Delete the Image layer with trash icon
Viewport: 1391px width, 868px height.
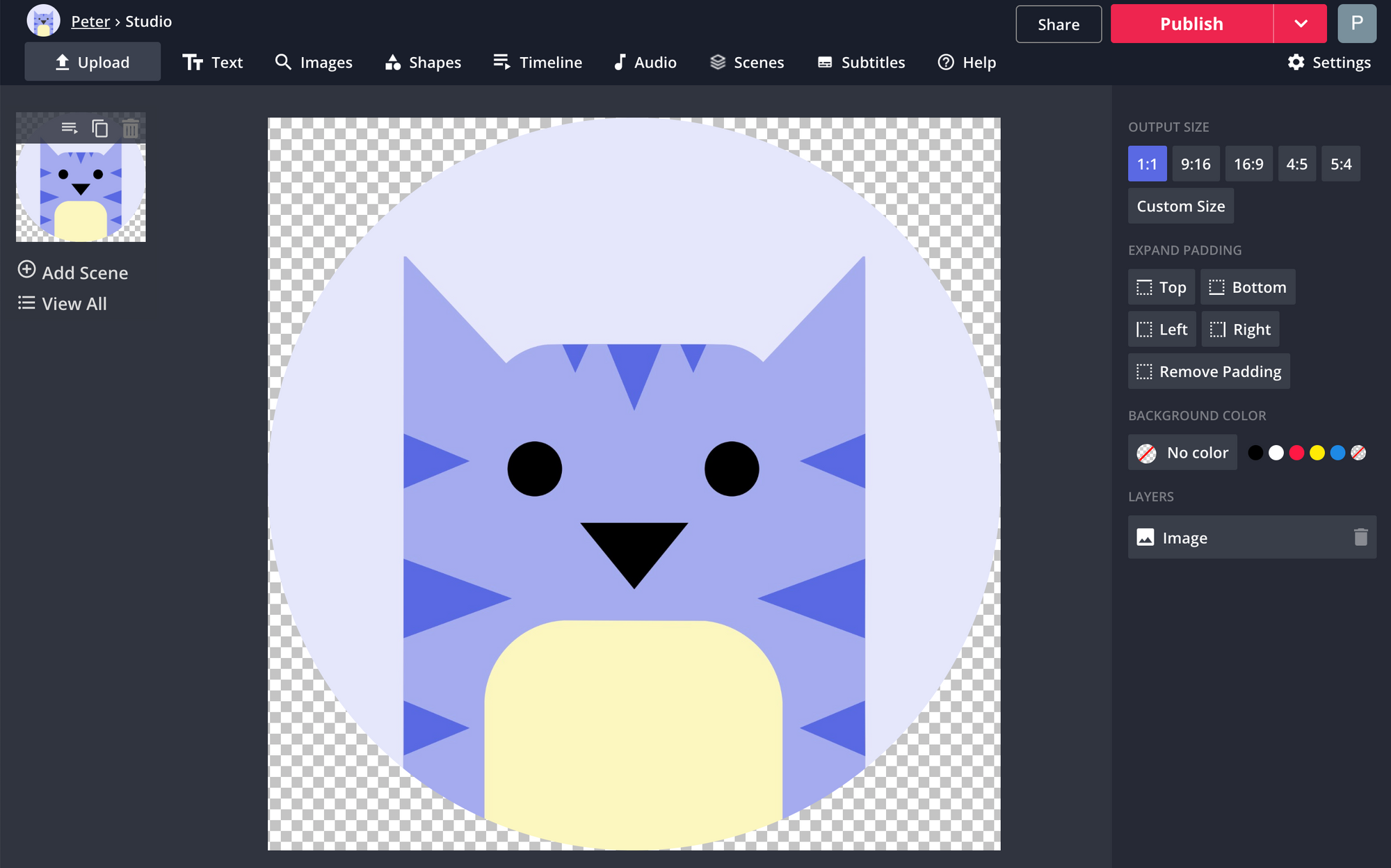click(1360, 537)
